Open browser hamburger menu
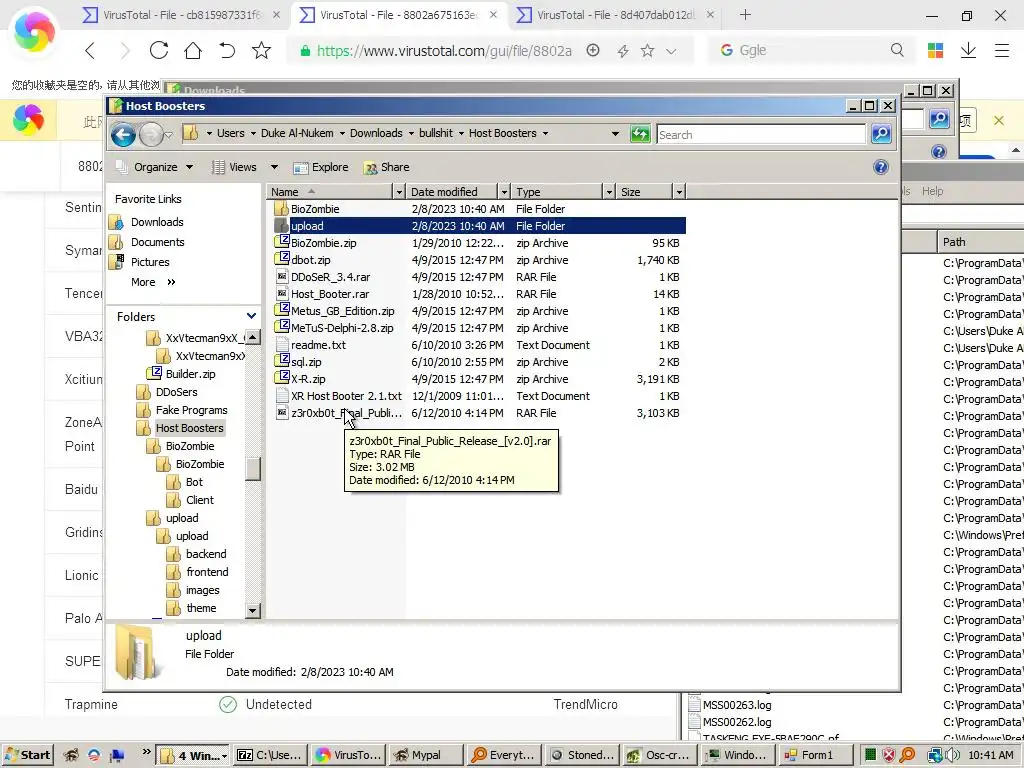Viewport: 1024px width, 768px height. point(1002,50)
